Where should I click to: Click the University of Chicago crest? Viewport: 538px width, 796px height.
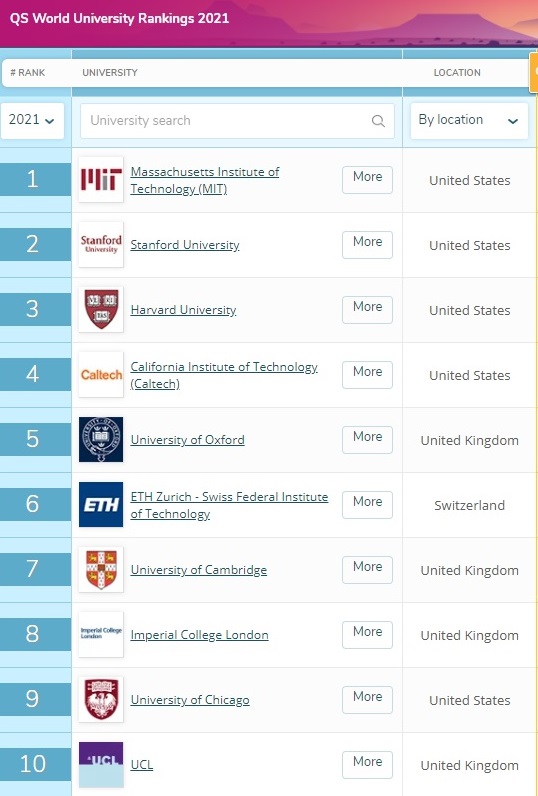pyautogui.click(x=101, y=700)
